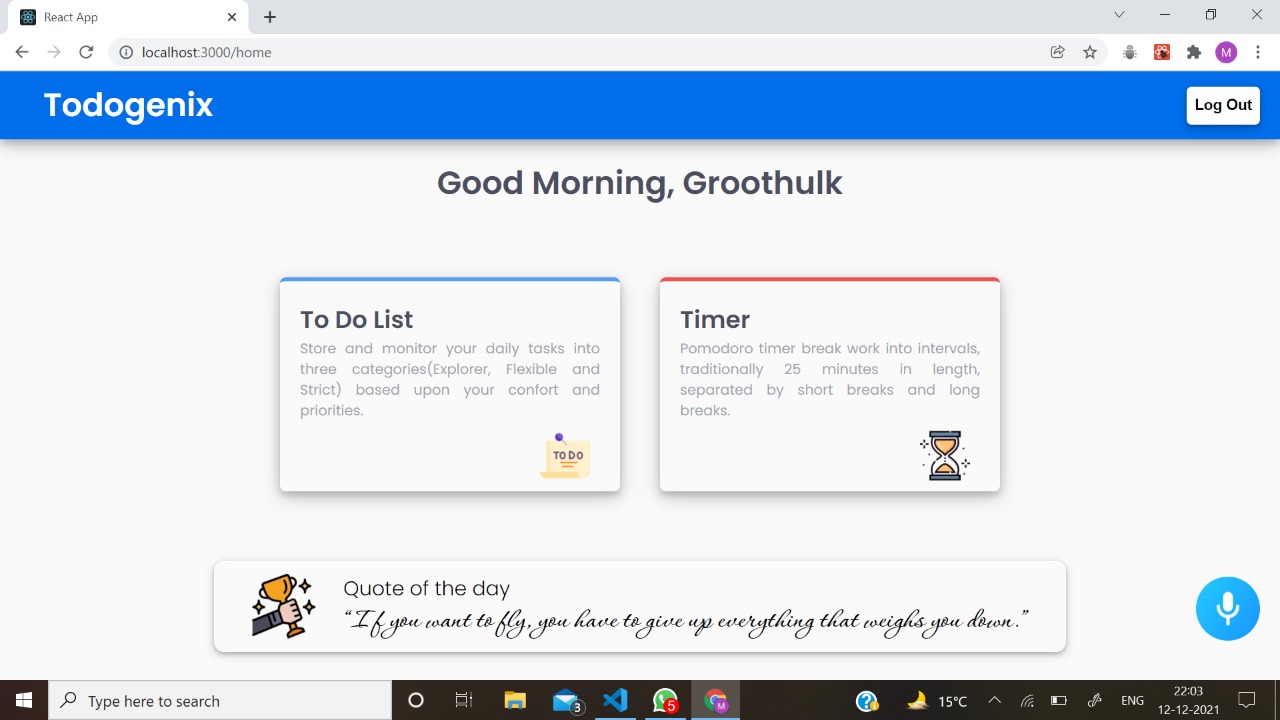Share this page icon in address bar
Image resolution: width=1280 pixels, height=720 pixels.
click(1057, 52)
